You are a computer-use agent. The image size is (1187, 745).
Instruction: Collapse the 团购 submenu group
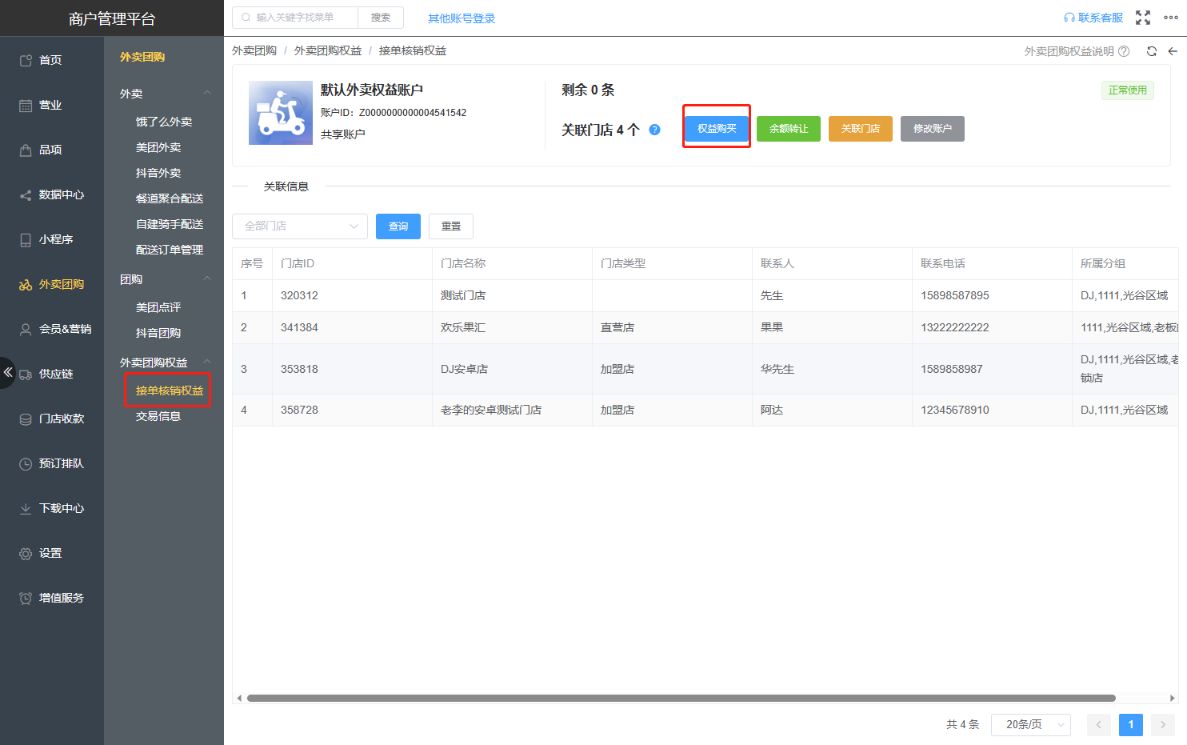(207, 279)
